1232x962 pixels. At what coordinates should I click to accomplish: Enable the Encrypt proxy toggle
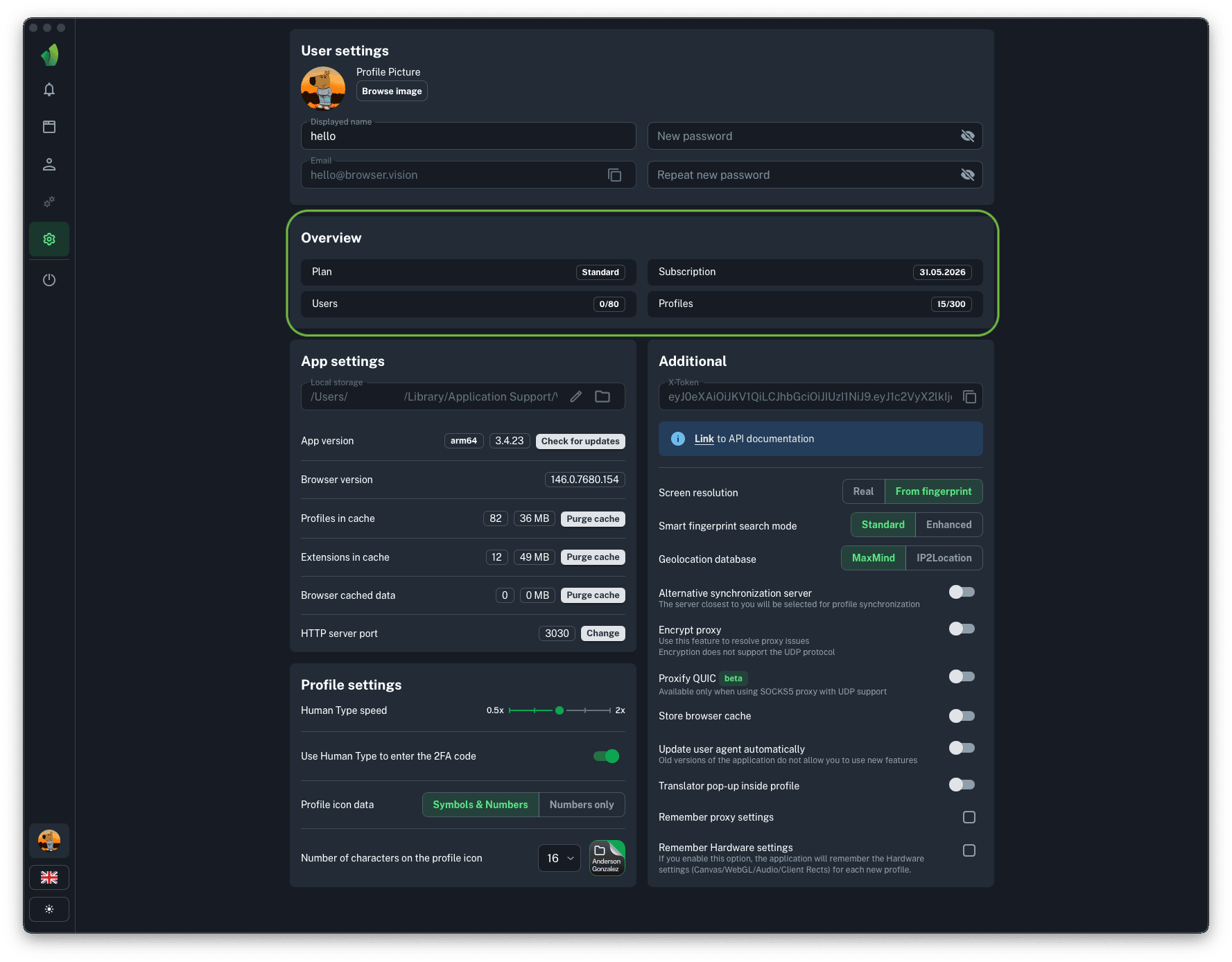point(962,629)
